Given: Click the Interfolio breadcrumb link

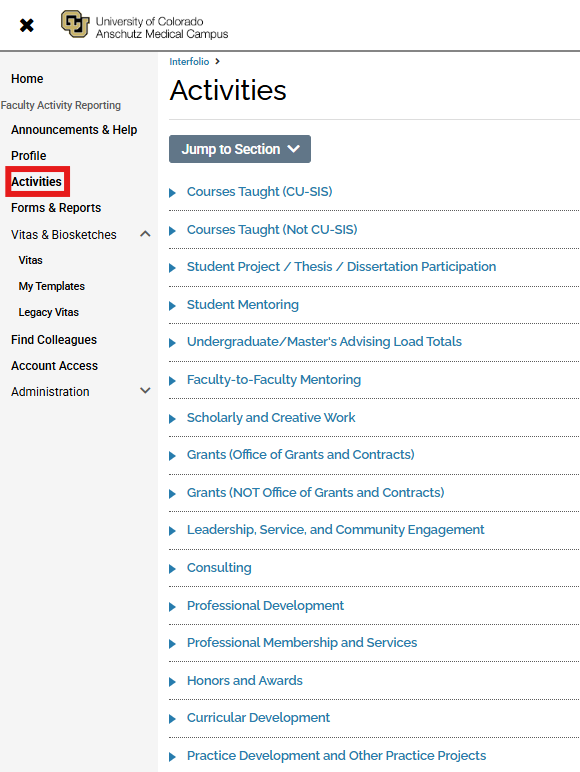Looking at the screenshot, I should (x=189, y=62).
